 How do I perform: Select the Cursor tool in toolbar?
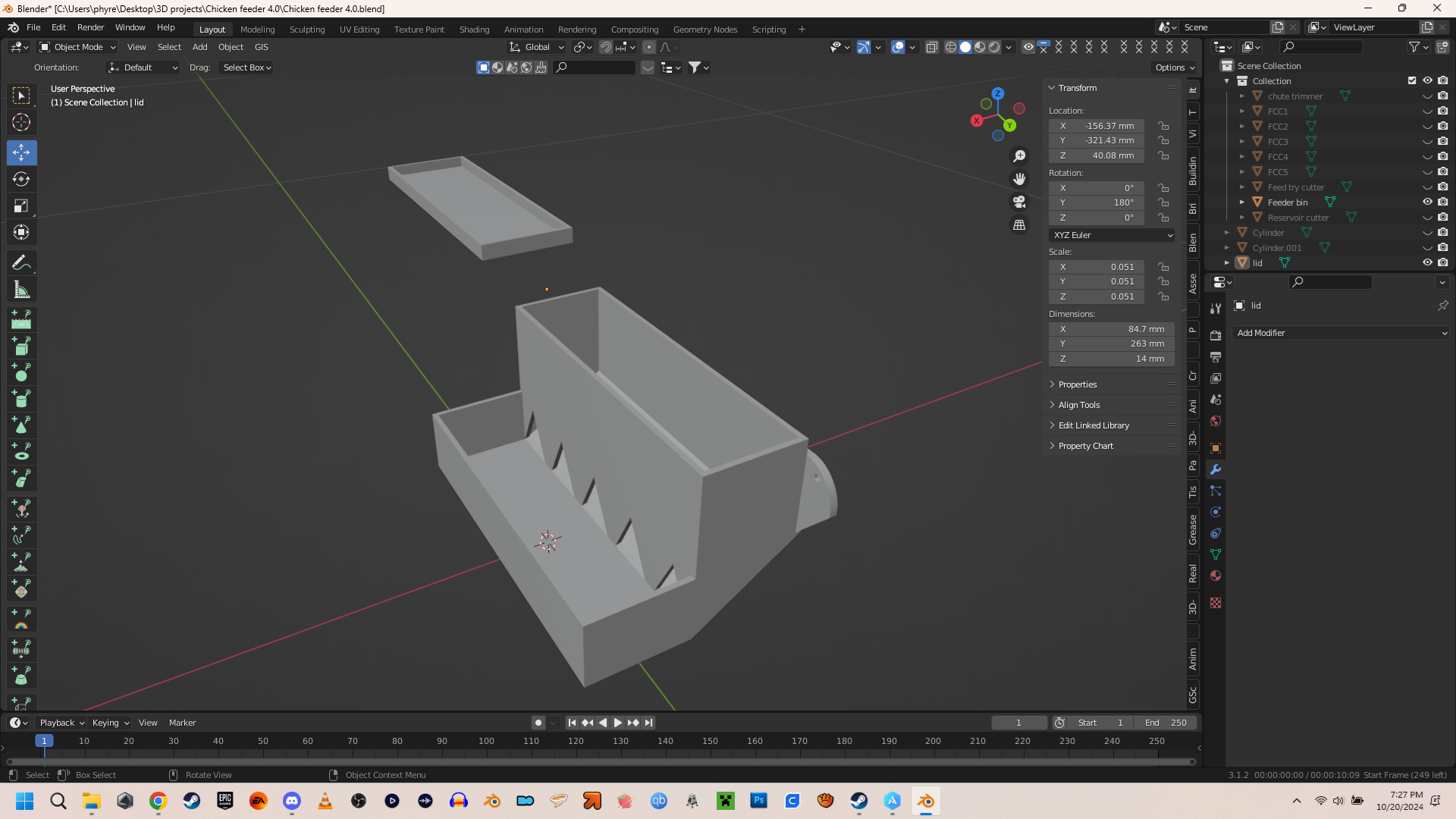(21, 122)
